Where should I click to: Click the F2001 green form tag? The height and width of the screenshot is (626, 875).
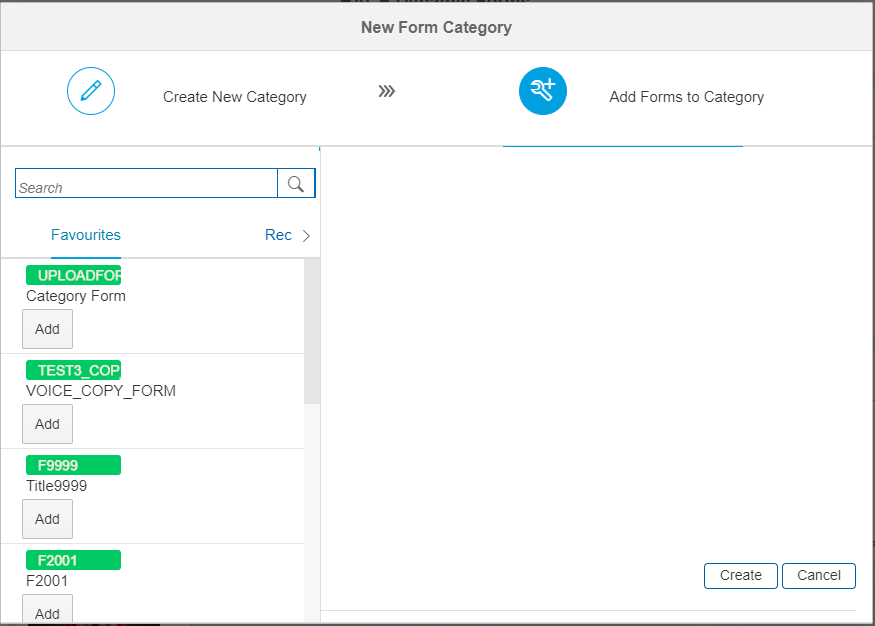pos(73,560)
